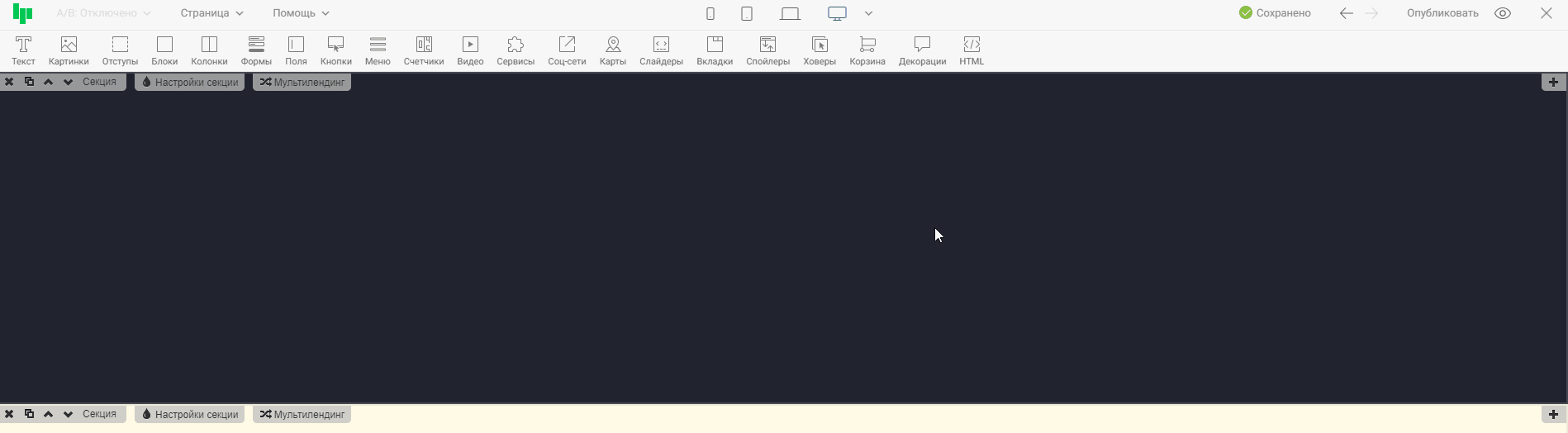The width and height of the screenshot is (1568, 433).
Task: Open the Страница menu
Action: click(211, 13)
